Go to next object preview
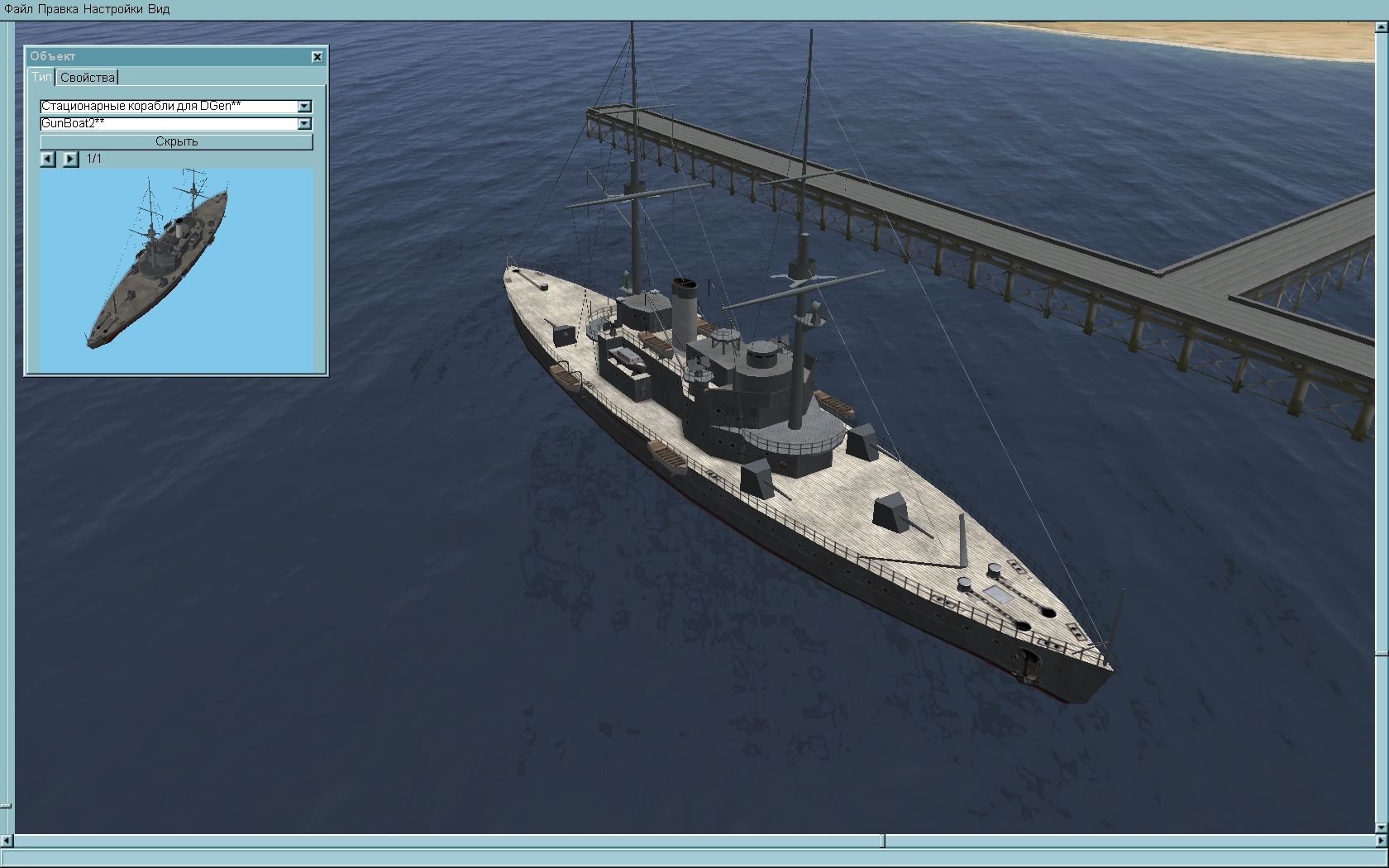Viewport: 1389px width, 868px height. (71, 159)
